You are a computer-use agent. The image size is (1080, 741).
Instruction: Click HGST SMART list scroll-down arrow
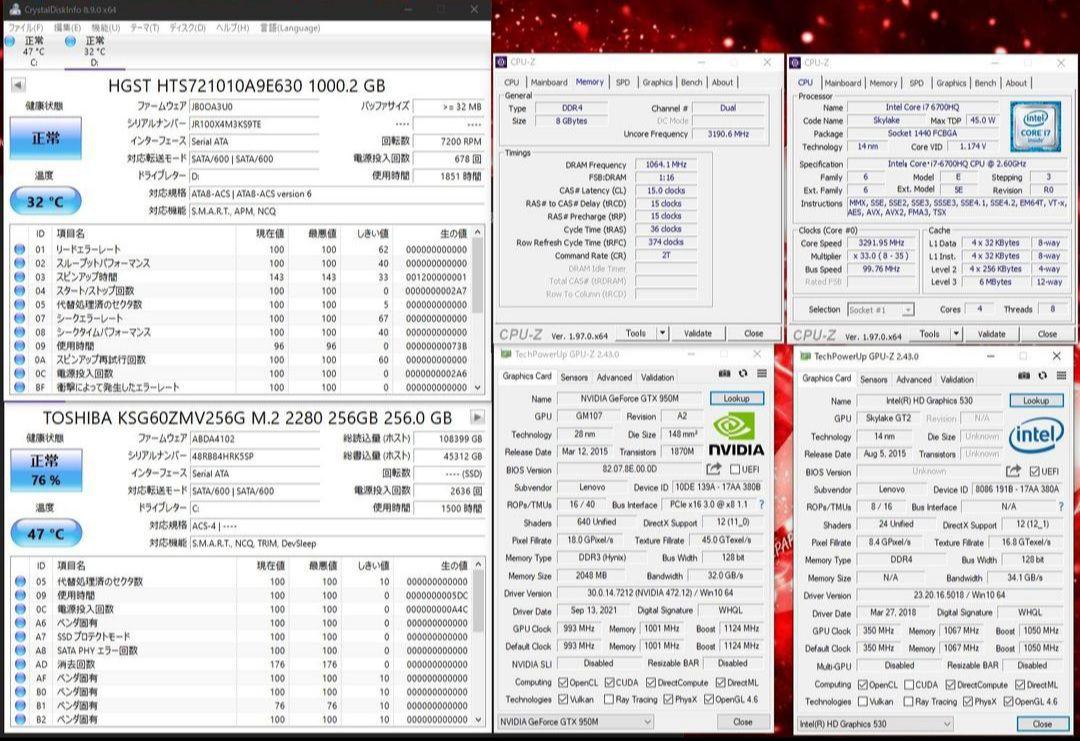[479, 388]
